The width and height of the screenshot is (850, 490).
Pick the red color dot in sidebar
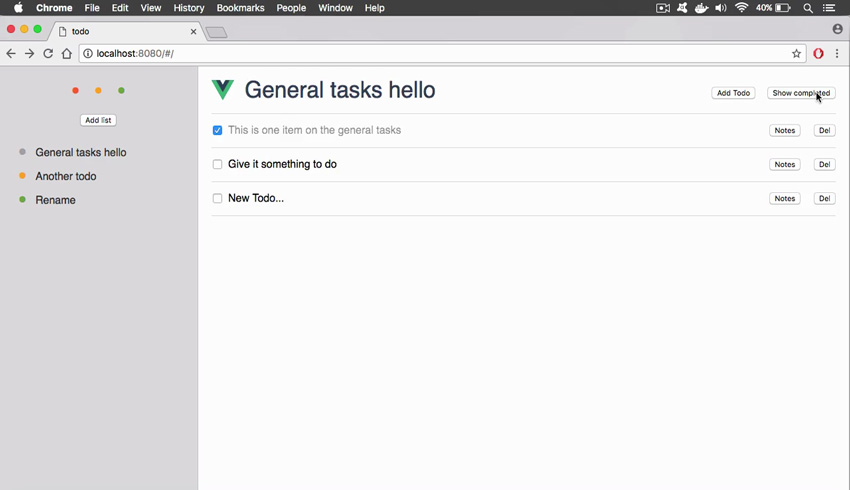coord(75,91)
